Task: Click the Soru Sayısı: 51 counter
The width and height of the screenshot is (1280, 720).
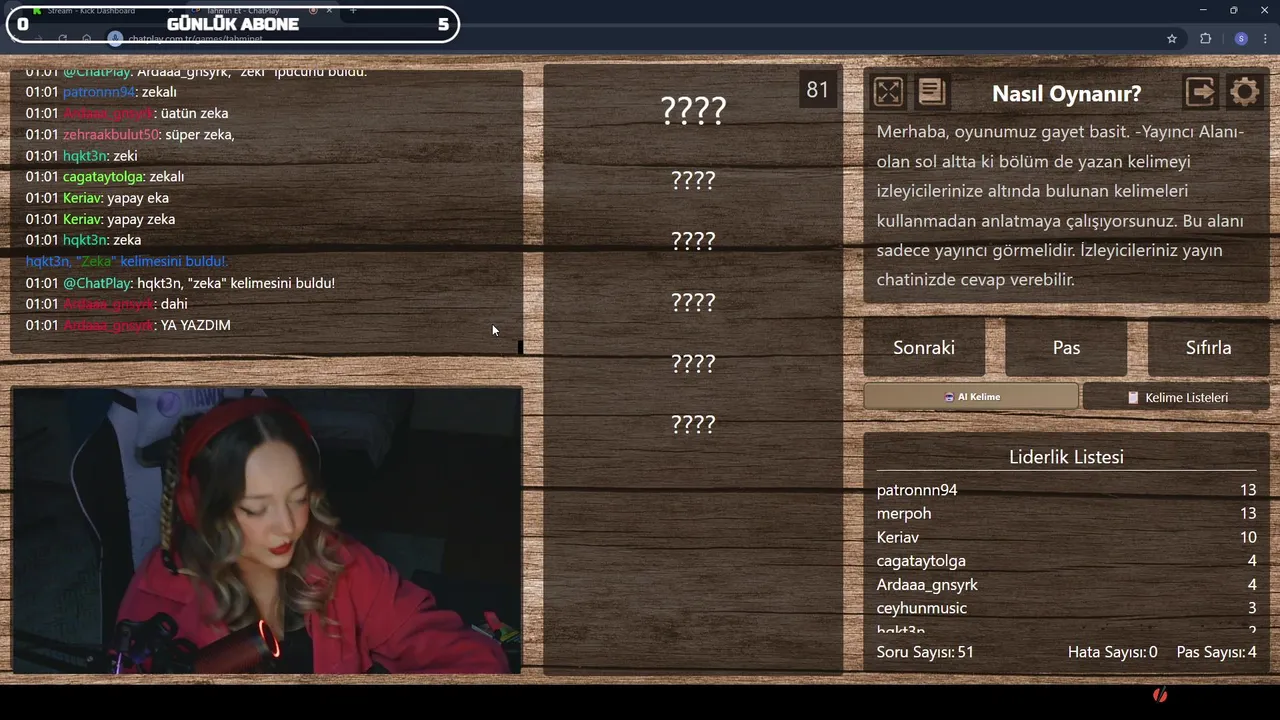Action: pos(925,652)
